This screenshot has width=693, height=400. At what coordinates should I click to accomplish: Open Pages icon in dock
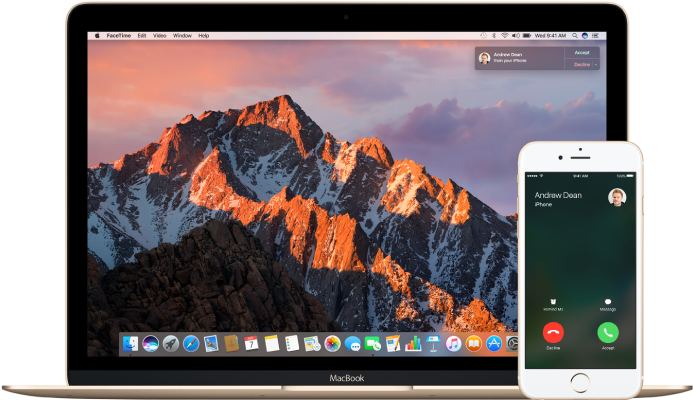(393, 343)
